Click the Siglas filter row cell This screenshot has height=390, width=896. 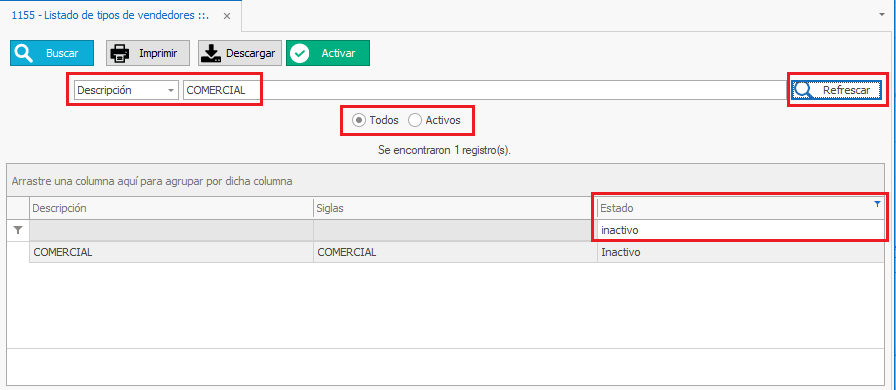pos(455,230)
